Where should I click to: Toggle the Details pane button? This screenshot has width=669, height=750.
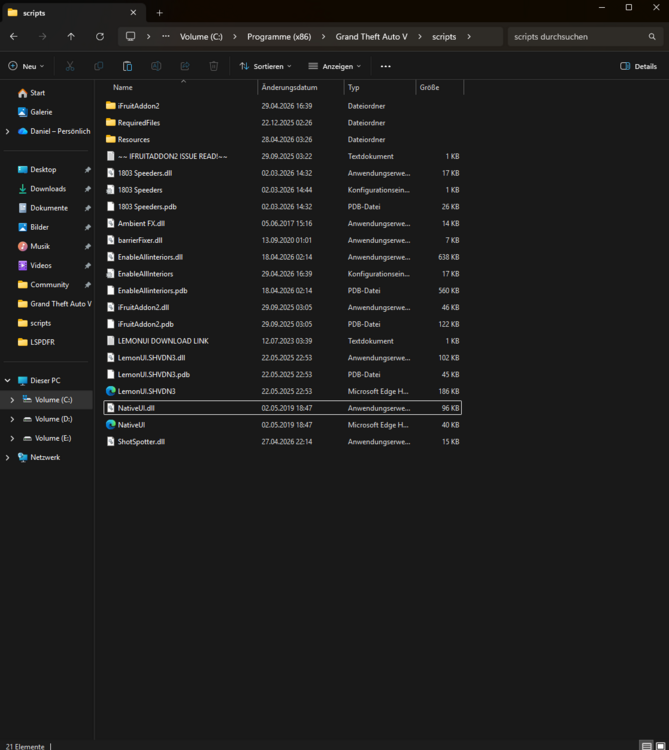[638, 66]
